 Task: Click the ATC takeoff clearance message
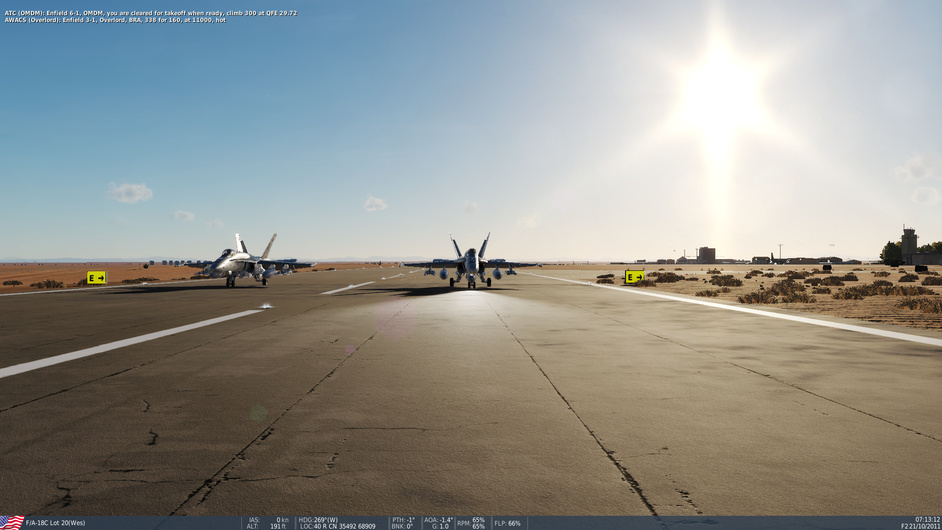pos(150,13)
